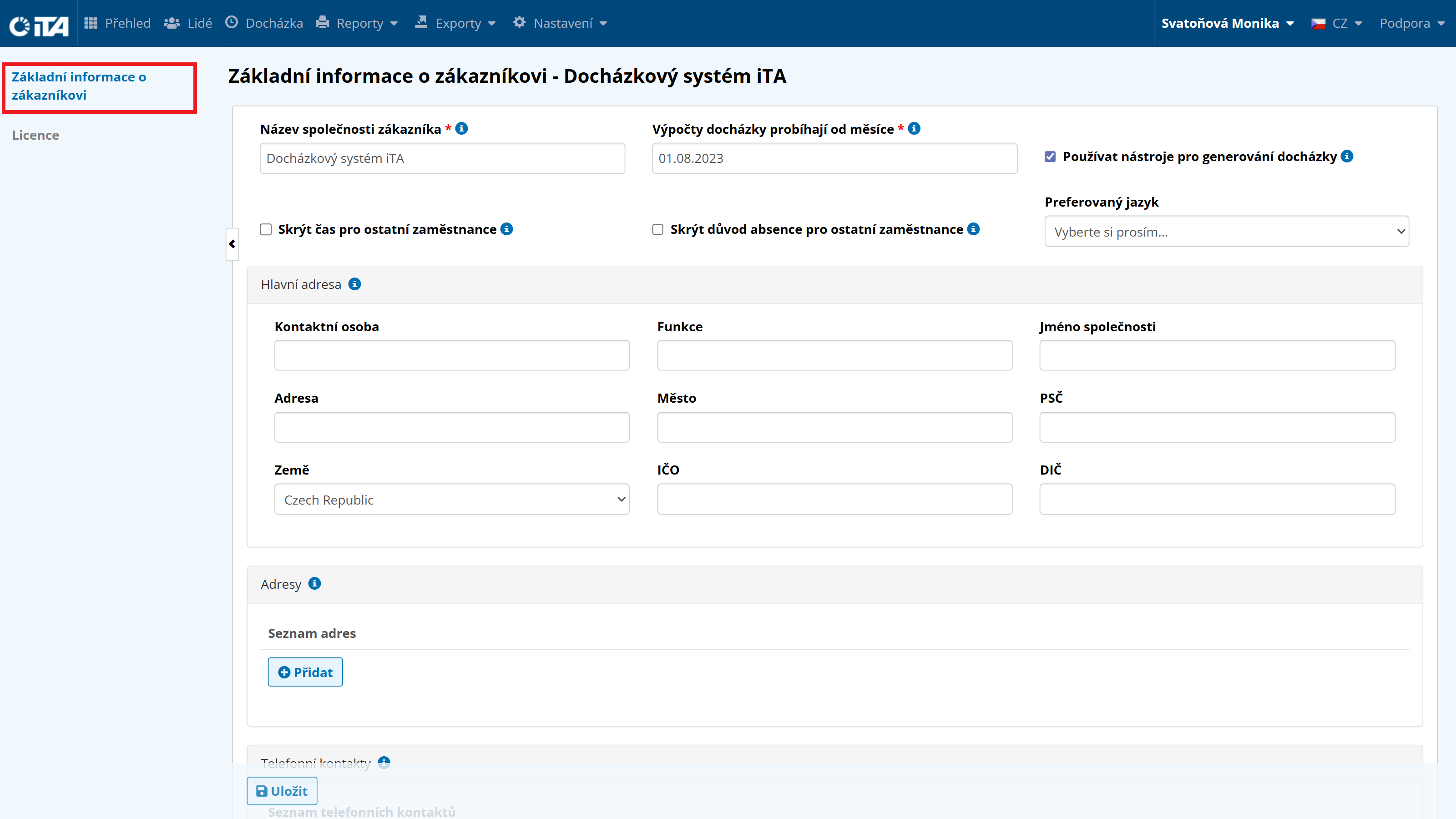Enable Skrýt čas pro ostatní zaměstnance checkbox
This screenshot has width=1456, height=819.
[x=266, y=229]
